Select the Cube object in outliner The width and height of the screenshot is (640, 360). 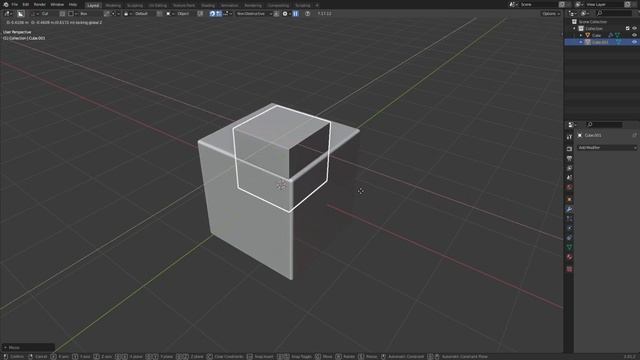[x=596, y=36]
